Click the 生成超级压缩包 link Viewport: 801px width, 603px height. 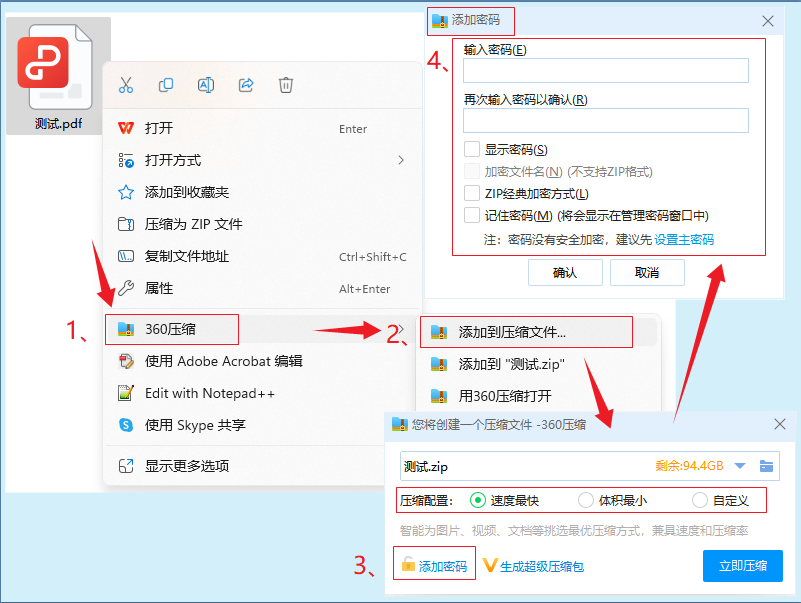point(542,566)
